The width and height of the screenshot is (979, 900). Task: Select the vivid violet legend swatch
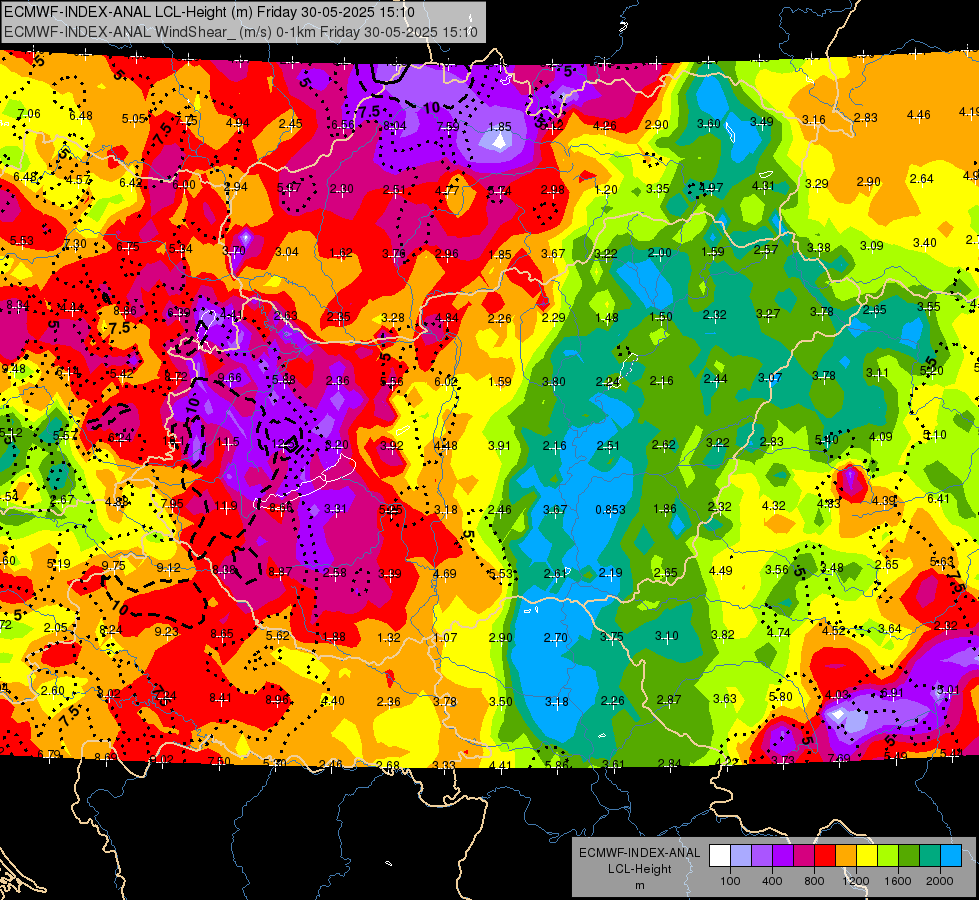[783, 856]
